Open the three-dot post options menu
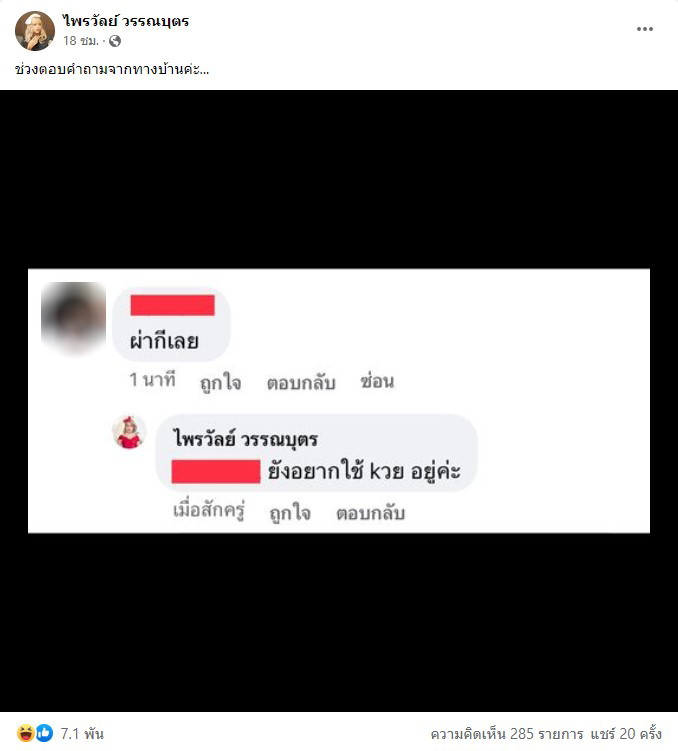The image size is (678, 751). point(644,29)
